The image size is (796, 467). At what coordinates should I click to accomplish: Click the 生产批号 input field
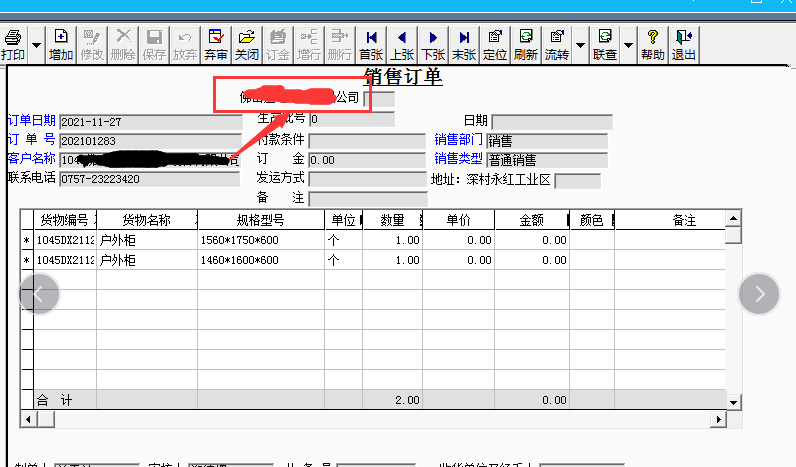coord(352,119)
